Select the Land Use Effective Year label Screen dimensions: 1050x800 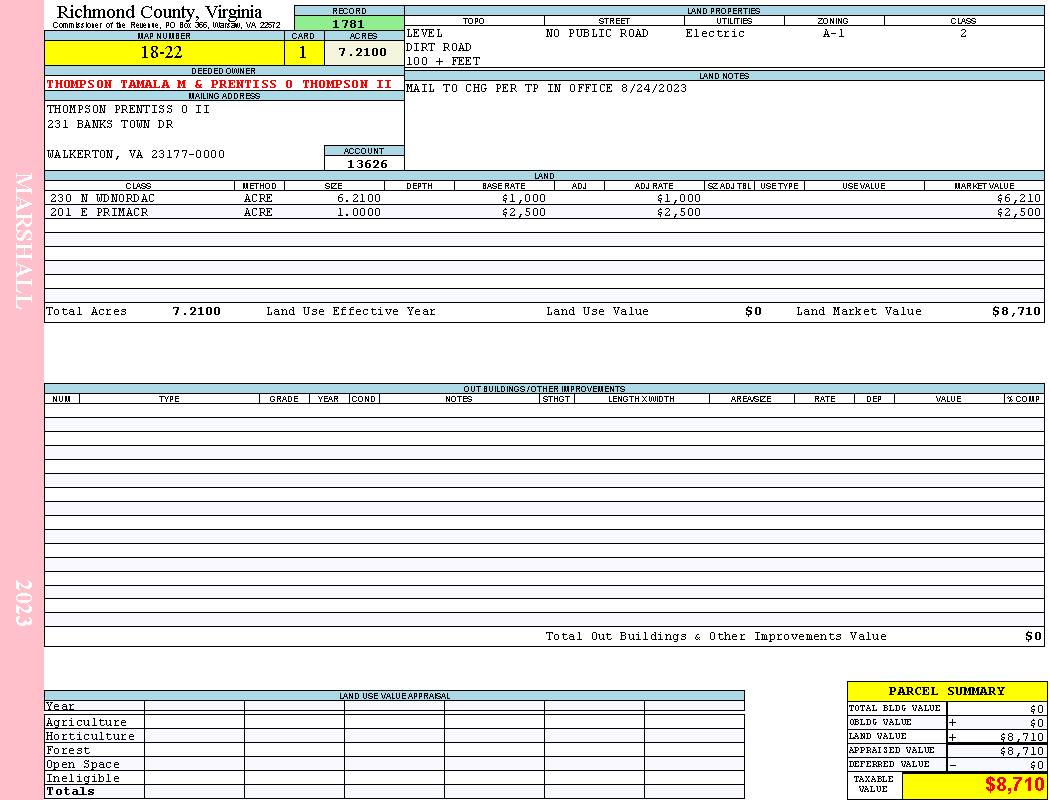(351, 311)
